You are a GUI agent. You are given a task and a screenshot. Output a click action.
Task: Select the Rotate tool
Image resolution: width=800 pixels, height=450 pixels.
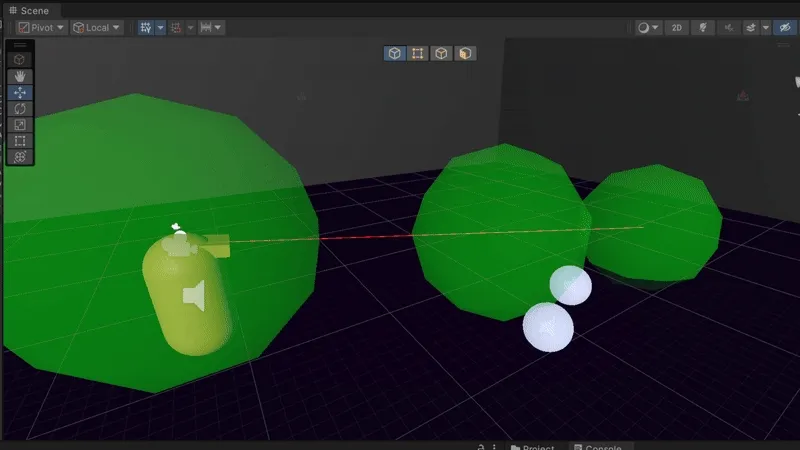pos(20,109)
